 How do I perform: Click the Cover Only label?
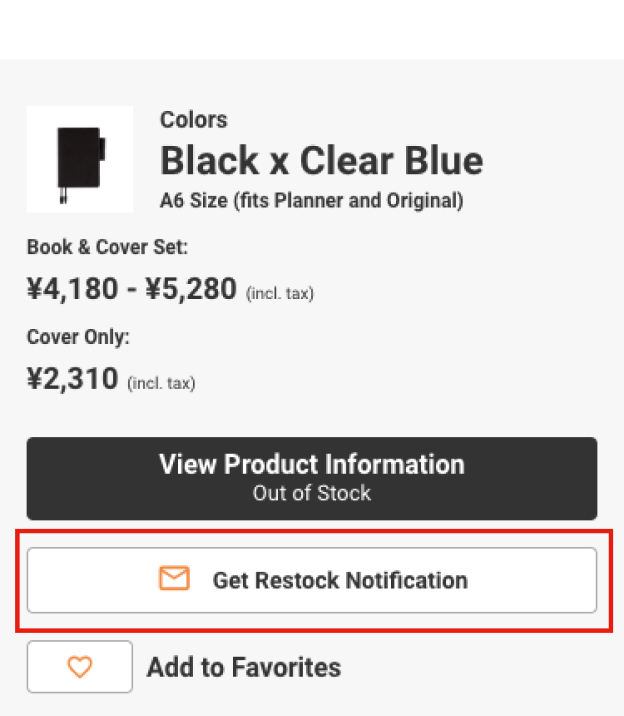(x=78, y=336)
